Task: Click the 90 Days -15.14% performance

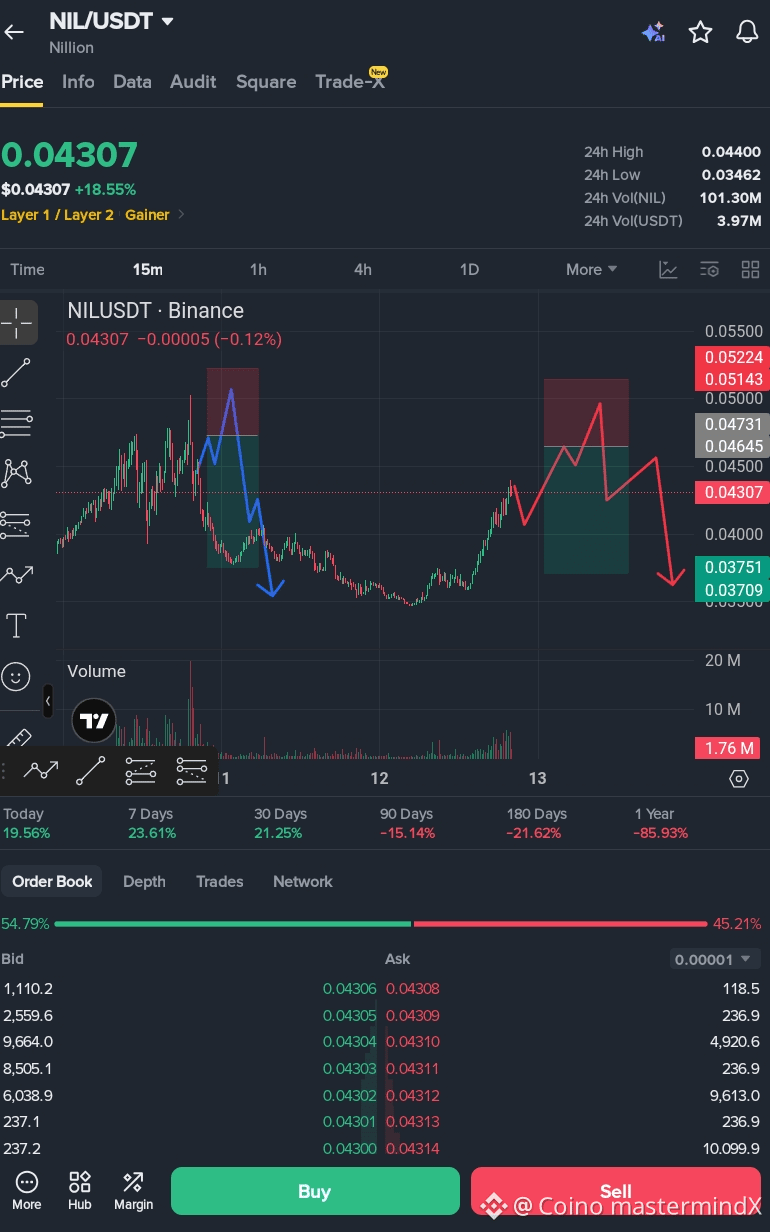Action: click(407, 823)
